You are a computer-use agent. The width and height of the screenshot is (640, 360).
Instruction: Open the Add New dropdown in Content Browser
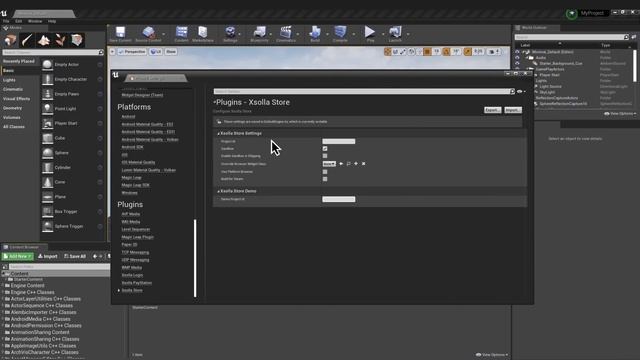[x=18, y=256]
